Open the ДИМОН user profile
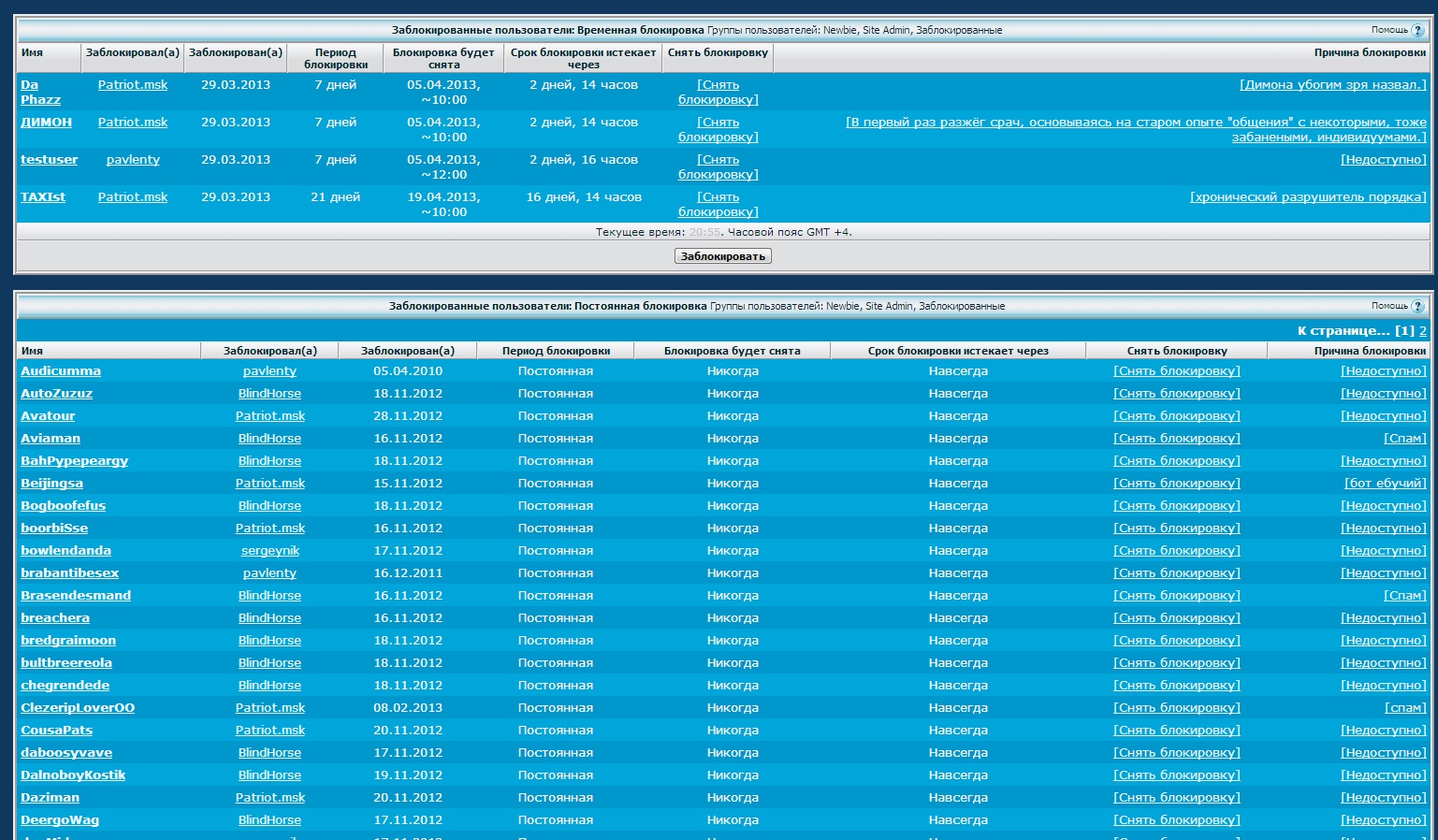Screen dimensions: 1438x840 [46, 123]
